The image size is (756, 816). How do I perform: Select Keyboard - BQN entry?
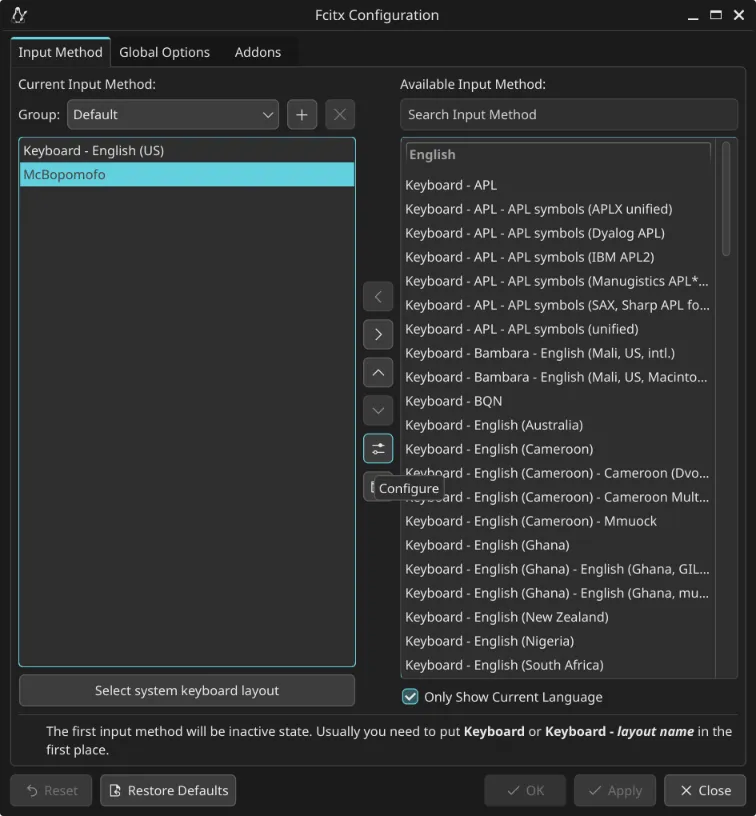coord(558,401)
